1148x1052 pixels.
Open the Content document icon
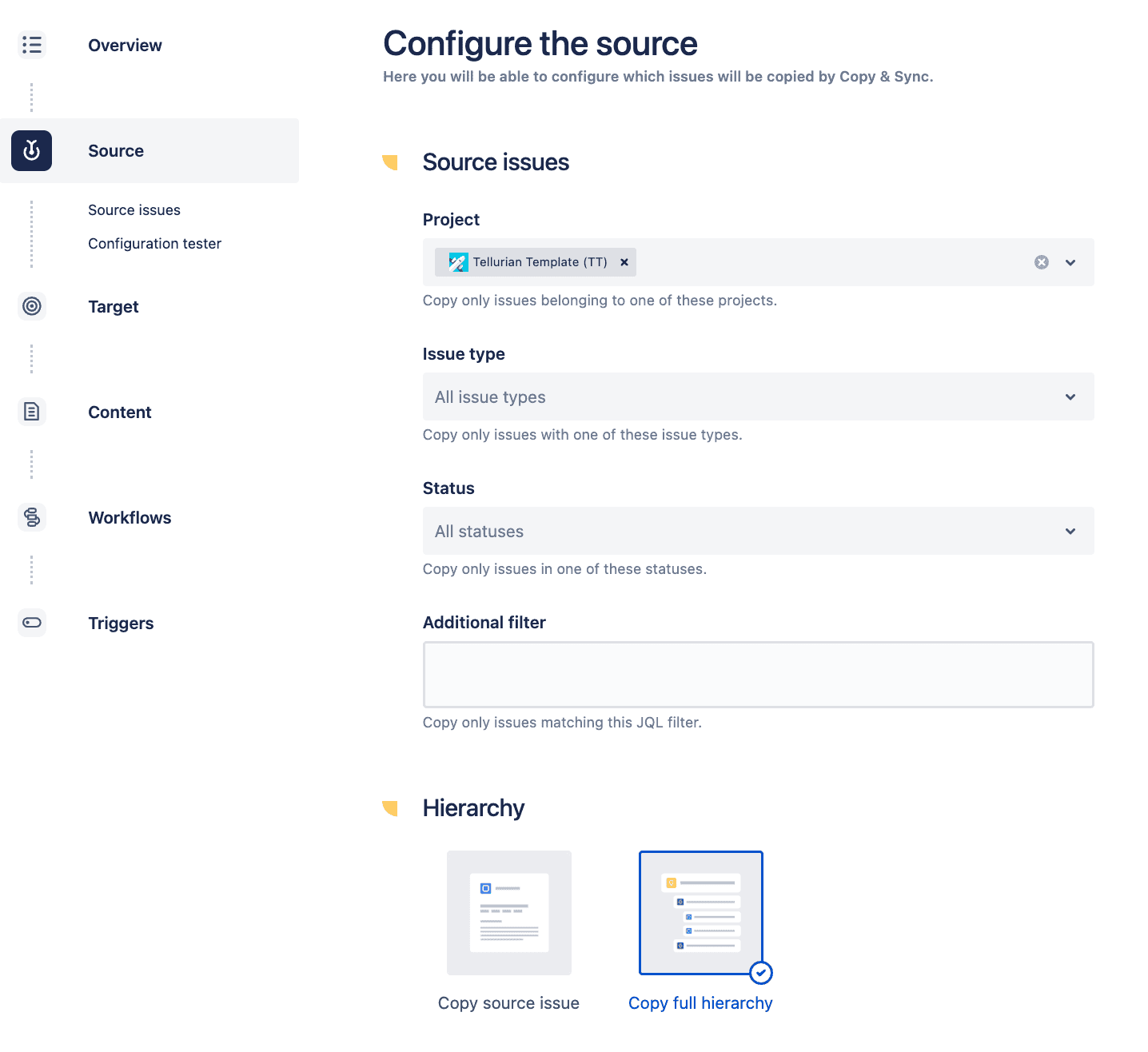coord(32,412)
